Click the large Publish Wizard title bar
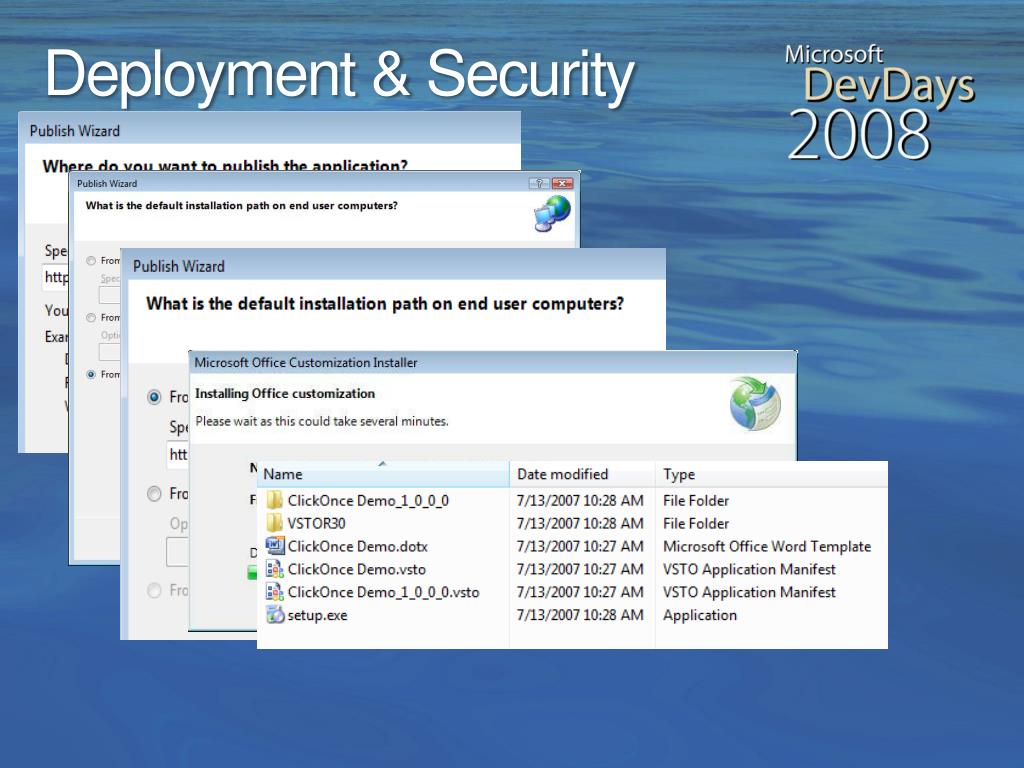Viewport: 1024px width, 768px height. (x=393, y=266)
